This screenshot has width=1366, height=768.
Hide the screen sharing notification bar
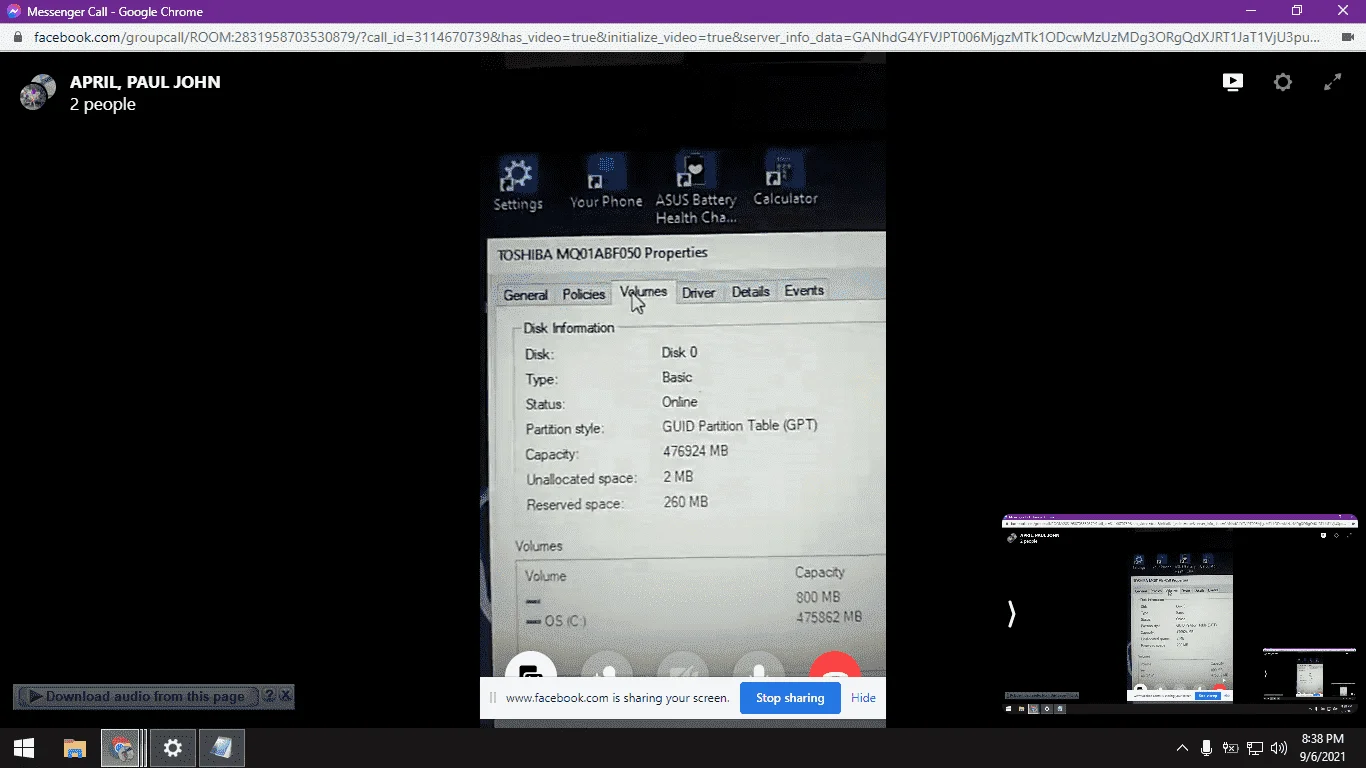pyautogui.click(x=863, y=698)
